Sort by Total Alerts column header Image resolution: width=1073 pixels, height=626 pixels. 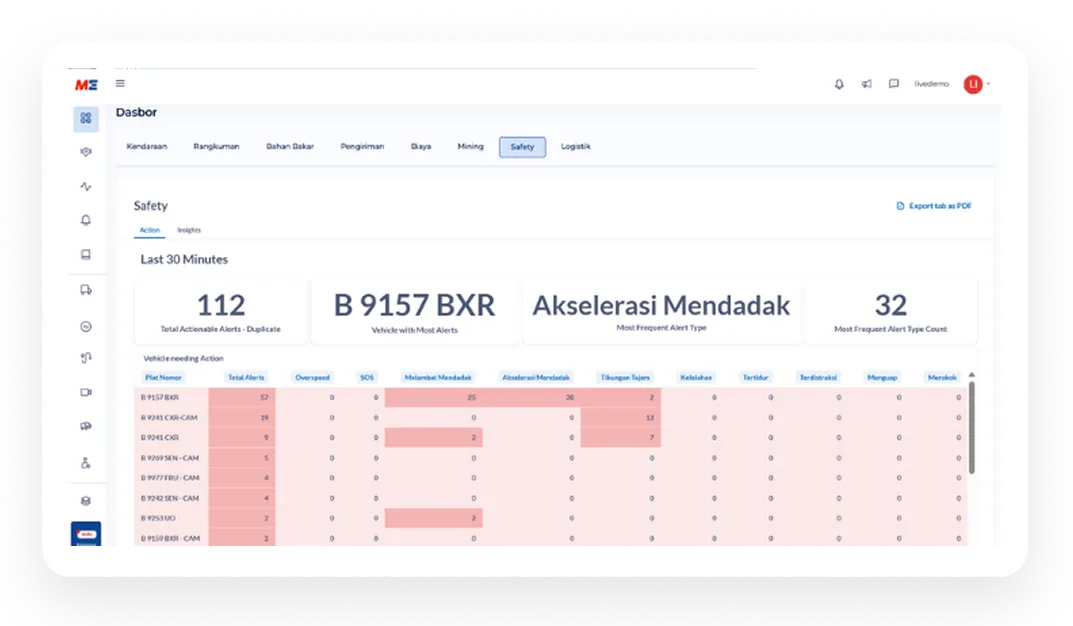coord(246,377)
